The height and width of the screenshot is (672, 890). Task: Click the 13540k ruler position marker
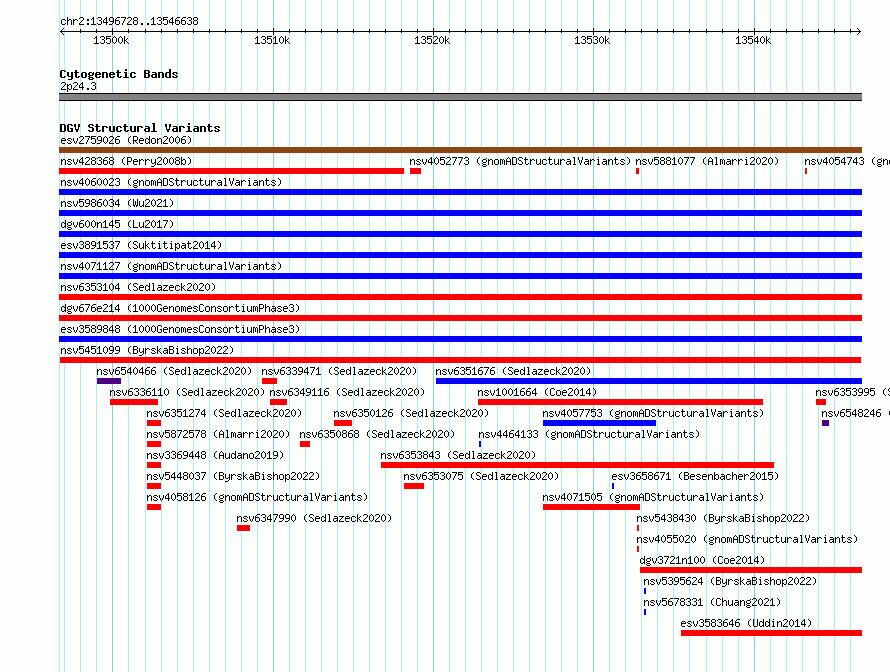(x=753, y=40)
